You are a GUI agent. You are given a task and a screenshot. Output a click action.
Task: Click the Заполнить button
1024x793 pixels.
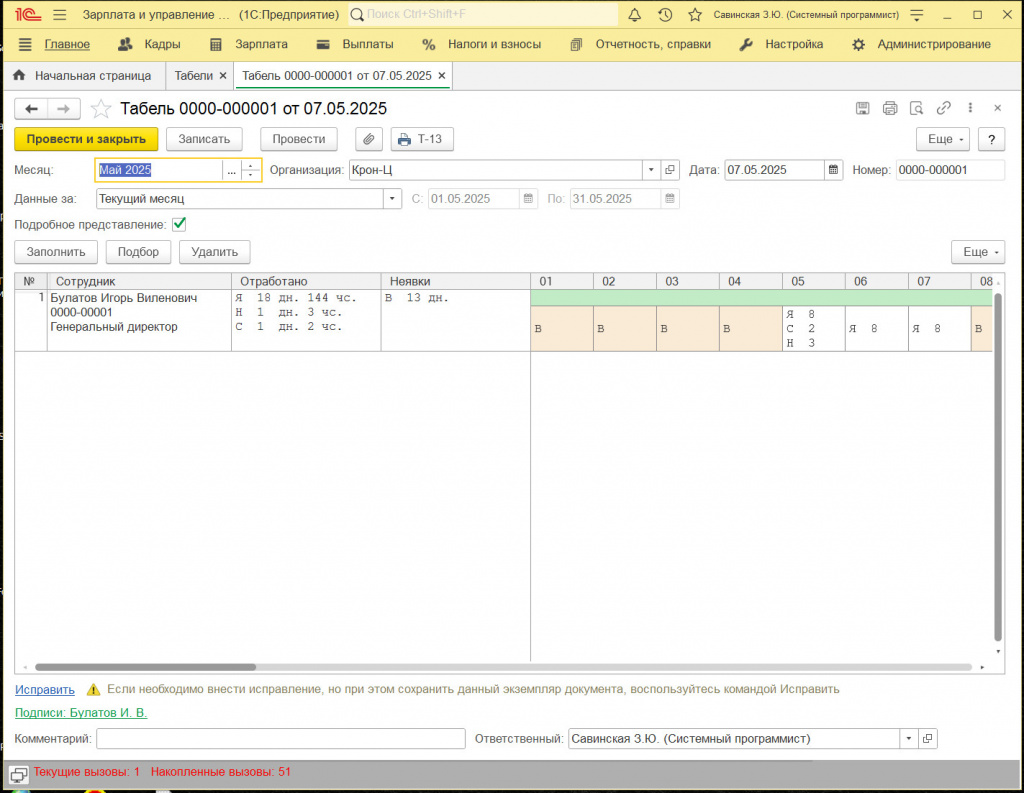tap(56, 252)
